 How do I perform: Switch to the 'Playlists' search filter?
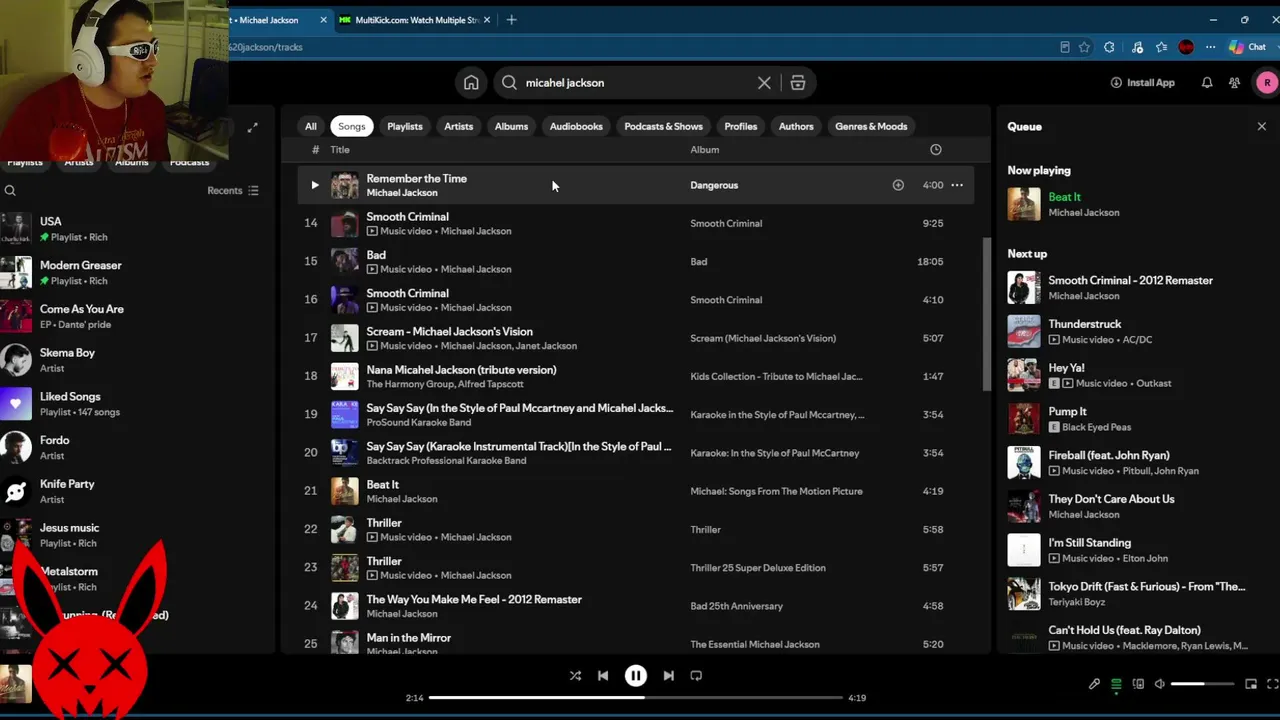coord(405,127)
